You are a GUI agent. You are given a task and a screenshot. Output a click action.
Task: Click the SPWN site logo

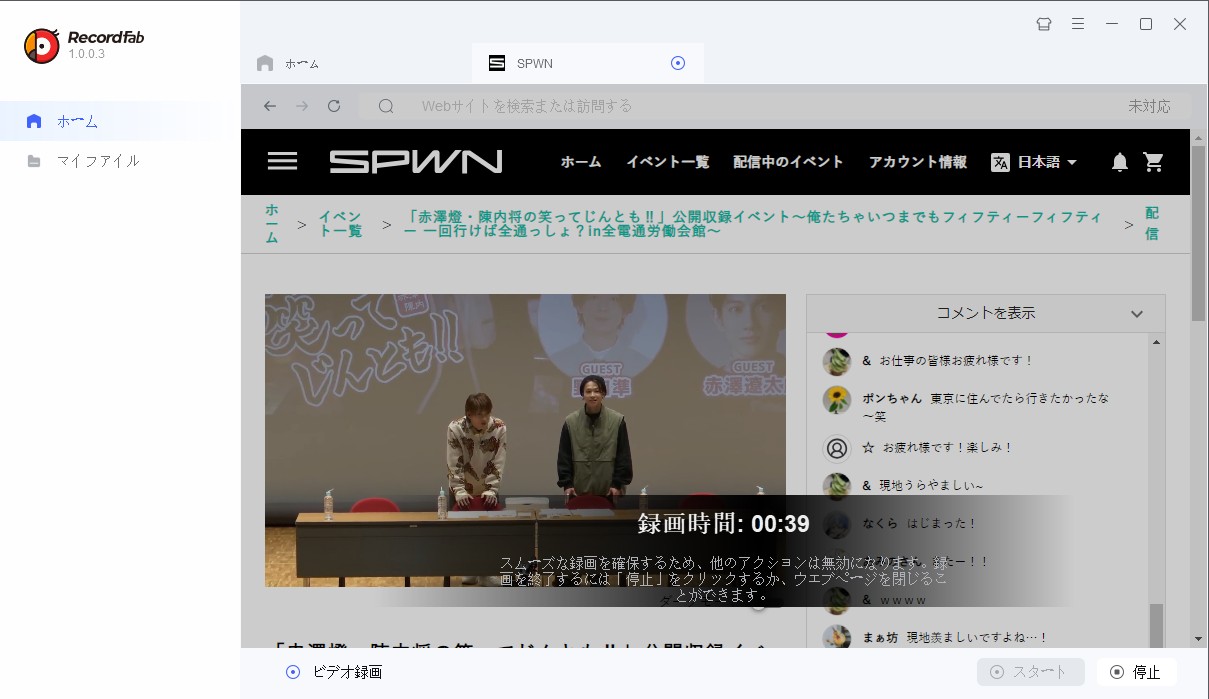pos(416,161)
